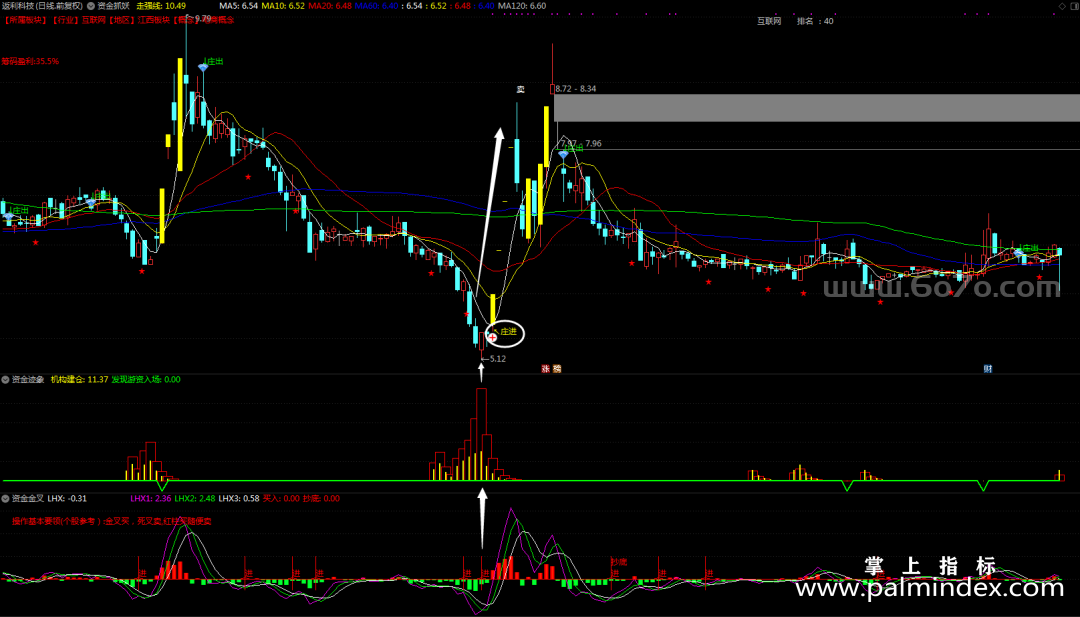Click LHX3: 0.58 indicator value
This screenshot has width=1080, height=617.
click(x=239, y=499)
